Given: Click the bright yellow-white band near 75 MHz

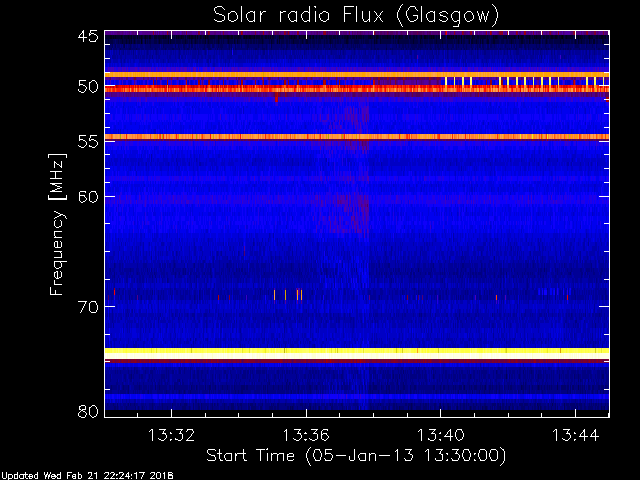Looking at the screenshot, I should [x=357, y=353].
